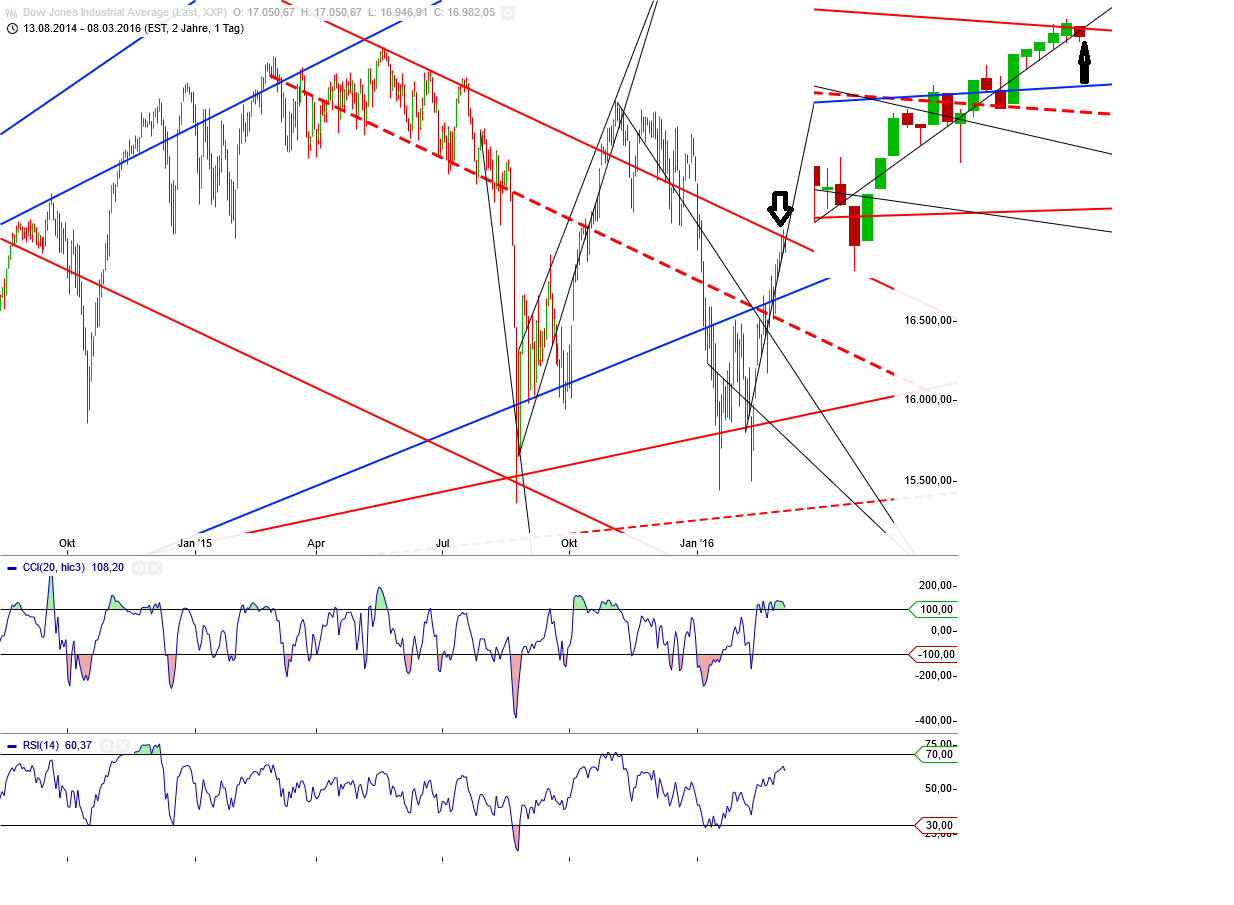Click the hollow down arrow annotation
1234x905 pixels.
pos(780,208)
